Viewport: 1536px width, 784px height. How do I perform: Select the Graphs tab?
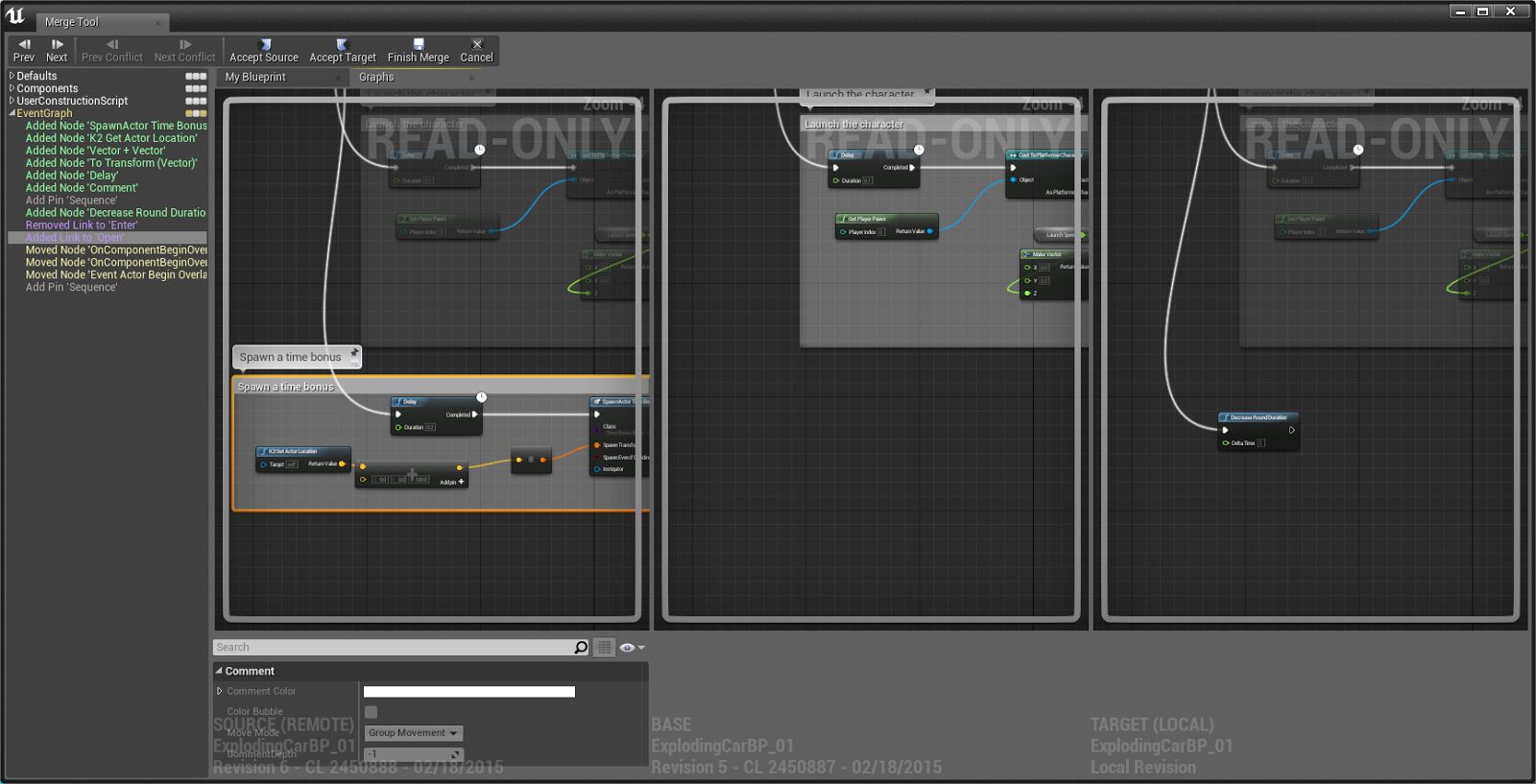click(376, 77)
